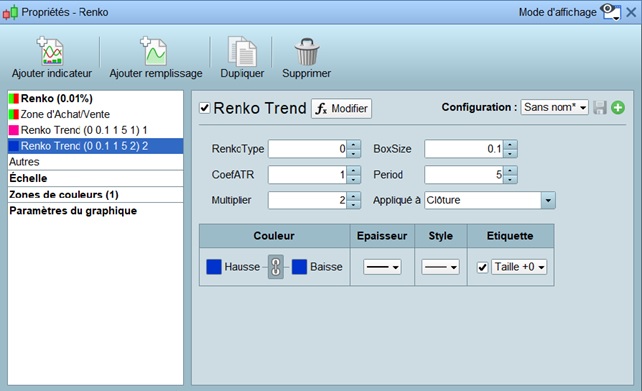Click the Period value field

(464, 175)
